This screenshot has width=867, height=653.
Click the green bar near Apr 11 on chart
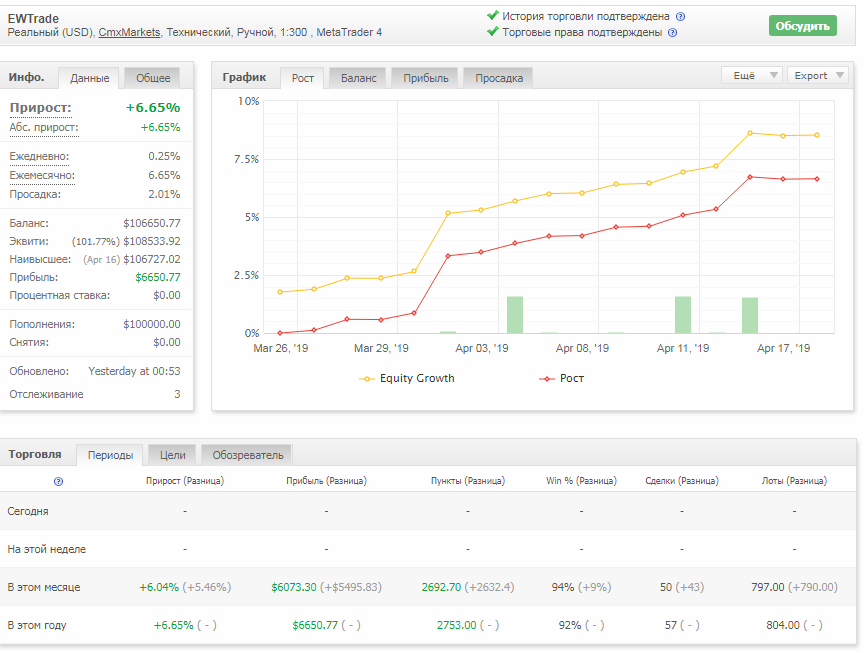click(x=683, y=315)
